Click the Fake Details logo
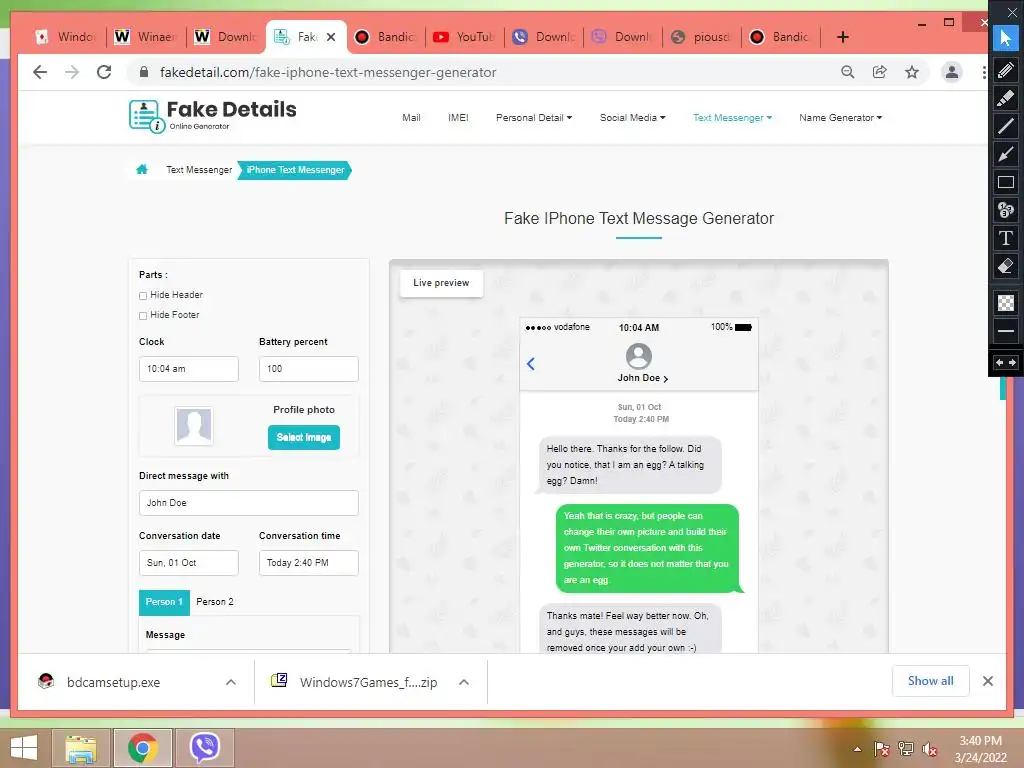Image resolution: width=1024 pixels, height=768 pixels. [x=212, y=116]
